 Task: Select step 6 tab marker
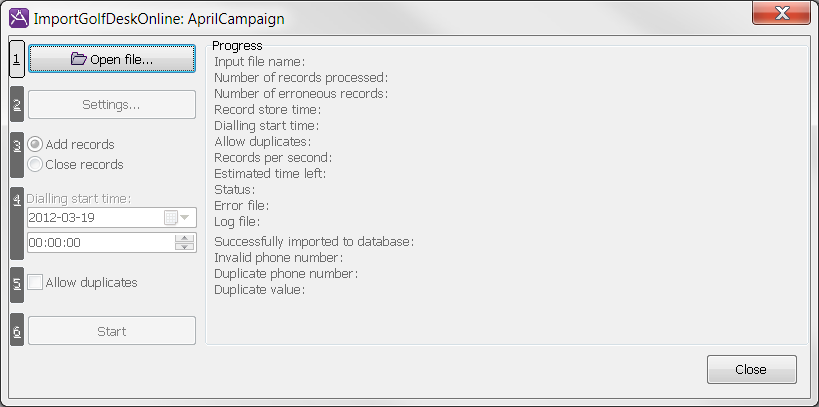click(x=17, y=330)
